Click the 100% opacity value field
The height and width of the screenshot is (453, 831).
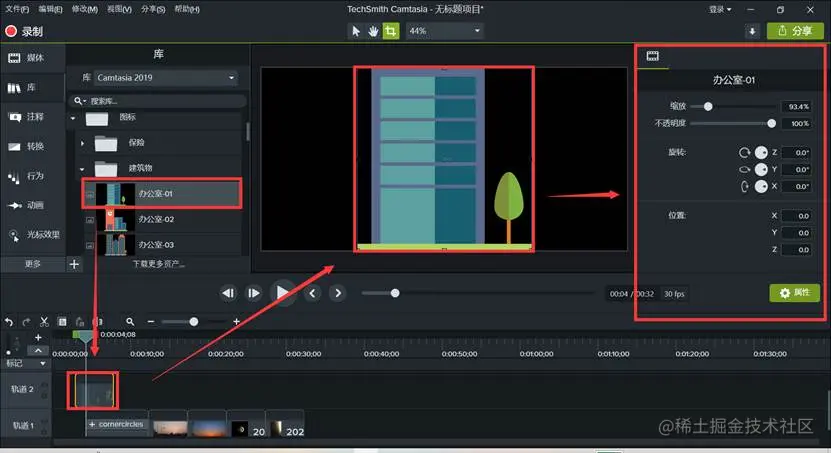[797, 123]
